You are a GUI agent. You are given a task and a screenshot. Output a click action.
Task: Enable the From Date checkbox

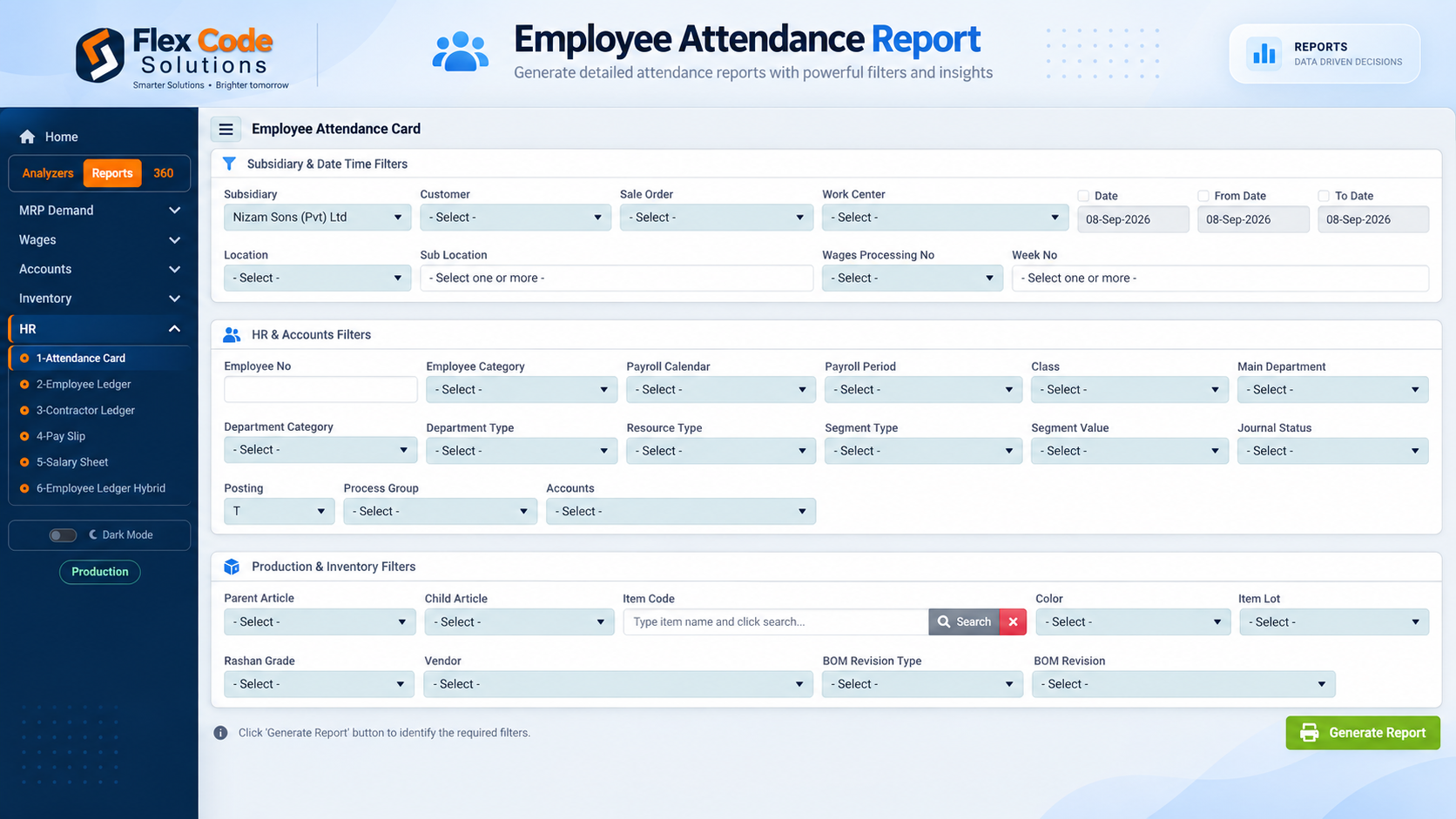coord(1203,196)
